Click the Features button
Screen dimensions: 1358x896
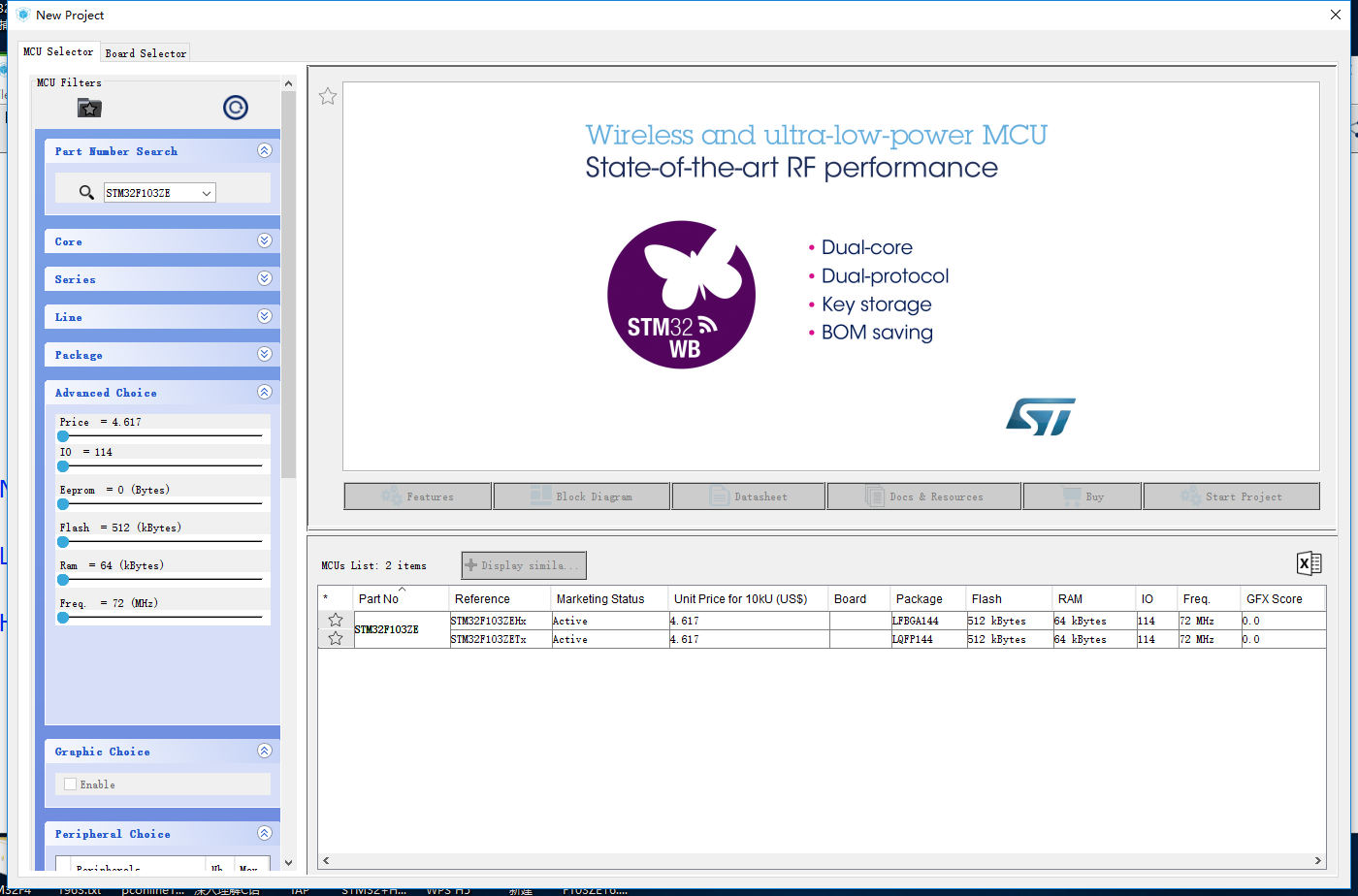[418, 496]
